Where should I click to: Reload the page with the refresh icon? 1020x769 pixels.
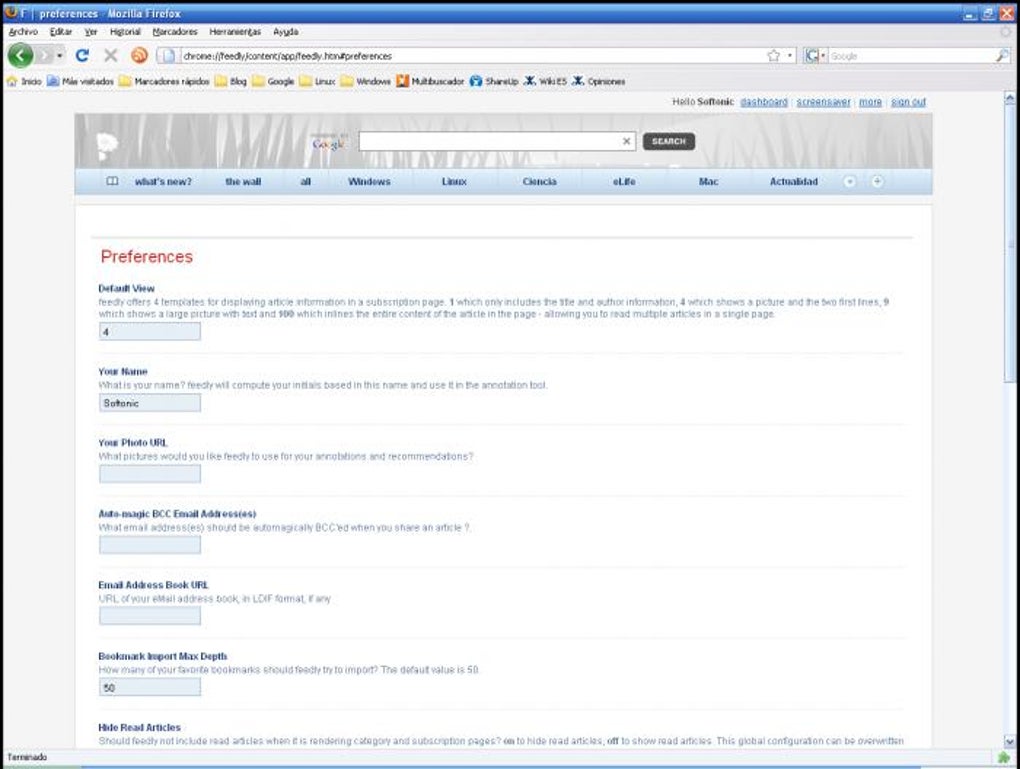(x=82, y=56)
